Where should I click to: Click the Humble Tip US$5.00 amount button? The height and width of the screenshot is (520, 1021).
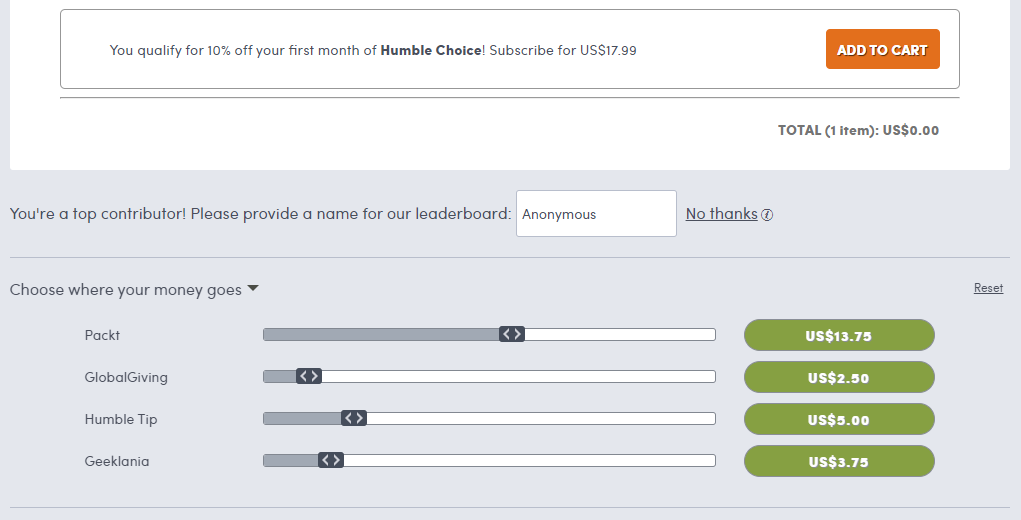click(839, 419)
